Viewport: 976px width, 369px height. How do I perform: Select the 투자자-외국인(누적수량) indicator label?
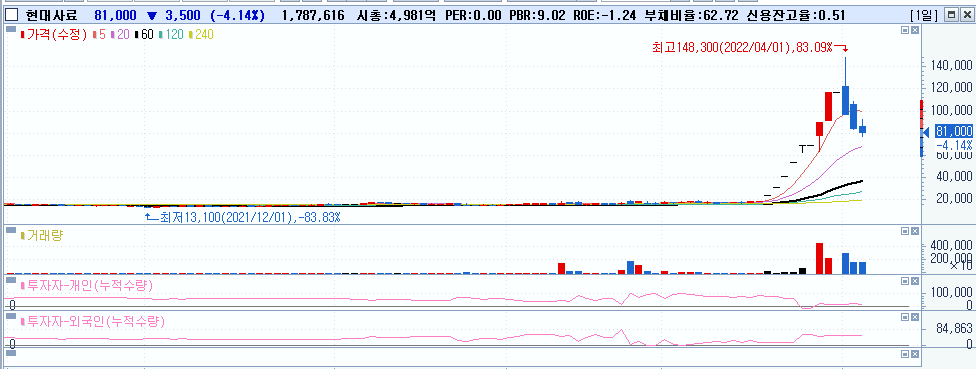click(93, 322)
